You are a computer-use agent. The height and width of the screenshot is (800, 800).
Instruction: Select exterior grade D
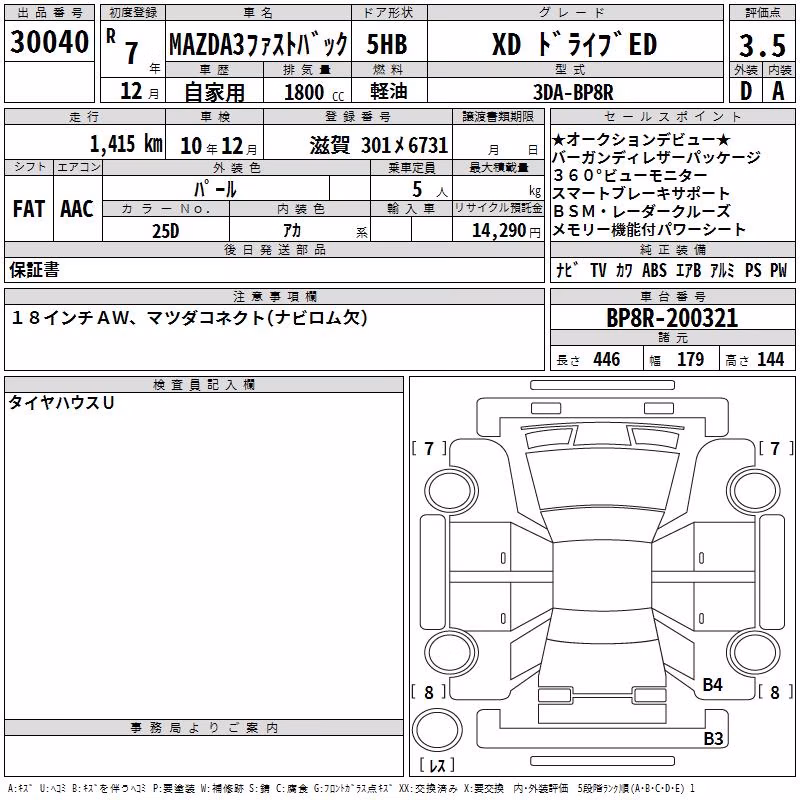[x=746, y=91]
